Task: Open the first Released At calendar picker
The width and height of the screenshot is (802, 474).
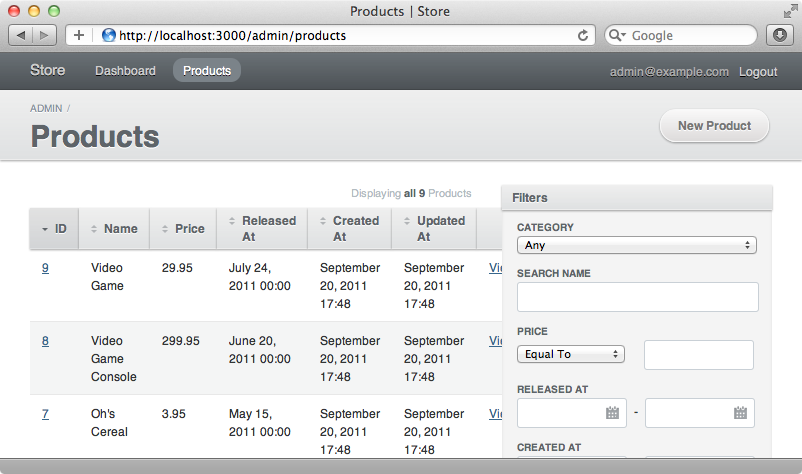Action: point(612,413)
